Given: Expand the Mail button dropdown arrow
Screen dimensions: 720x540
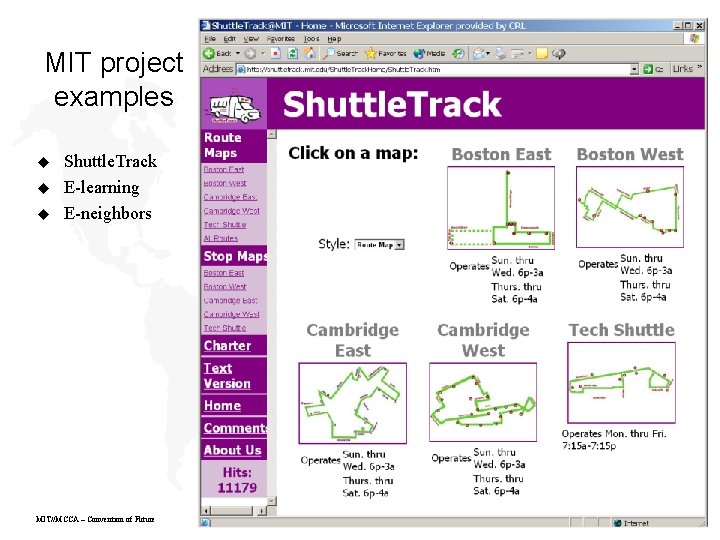Looking at the screenshot, I should point(488,54).
